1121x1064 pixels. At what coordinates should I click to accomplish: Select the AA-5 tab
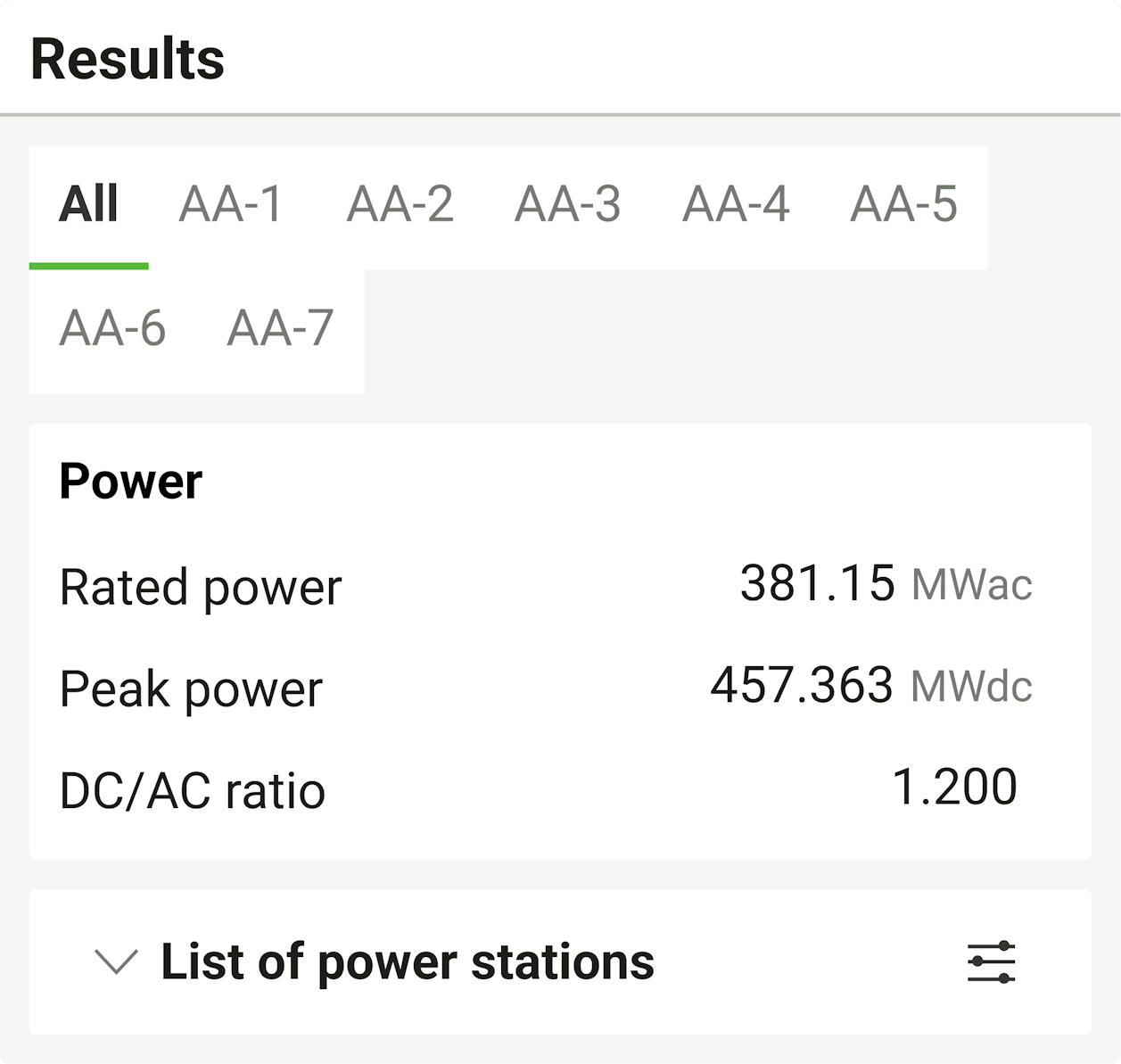click(903, 204)
